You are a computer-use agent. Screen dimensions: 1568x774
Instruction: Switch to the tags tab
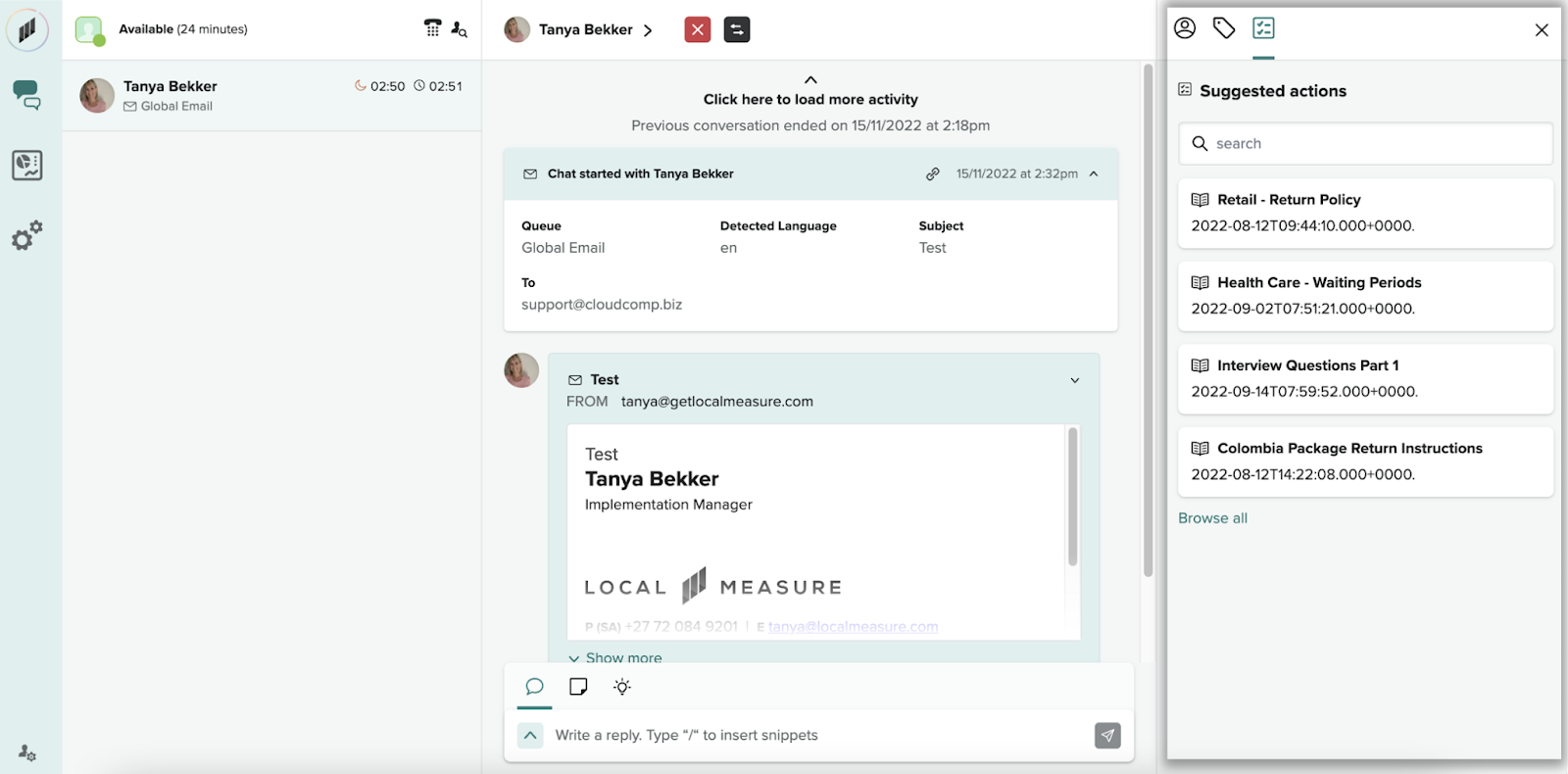(1224, 28)
